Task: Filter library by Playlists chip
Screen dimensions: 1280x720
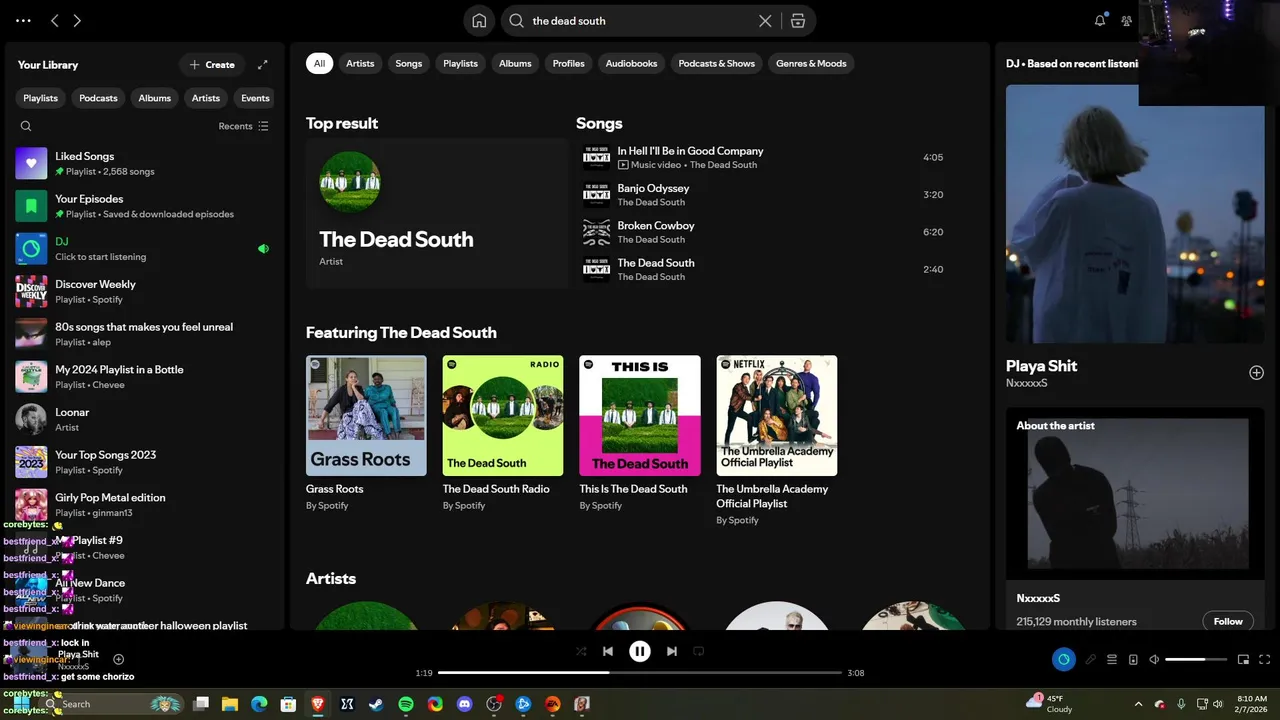Action: click(x=41, y=98)
